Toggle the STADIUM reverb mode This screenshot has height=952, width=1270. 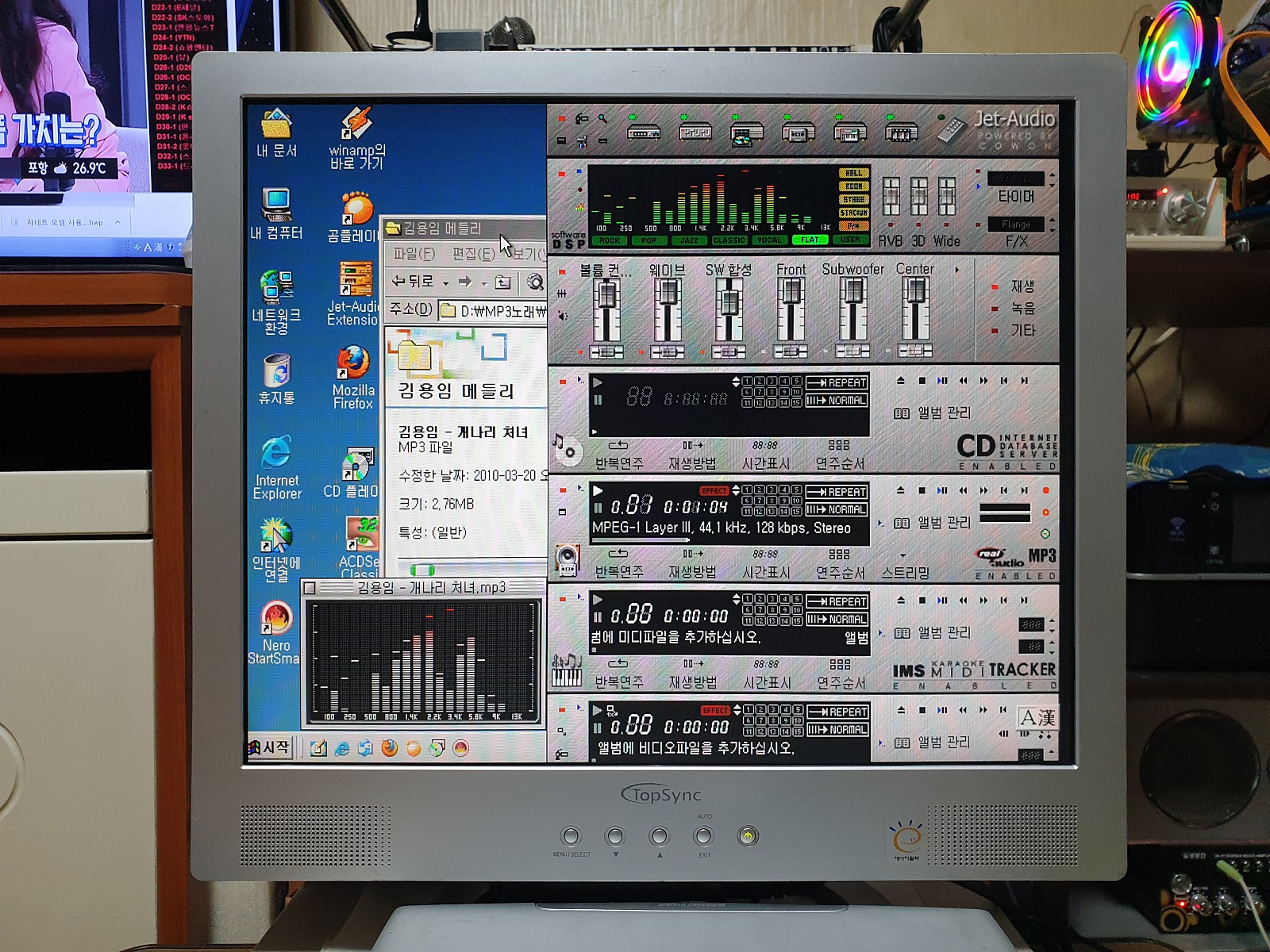854,213
